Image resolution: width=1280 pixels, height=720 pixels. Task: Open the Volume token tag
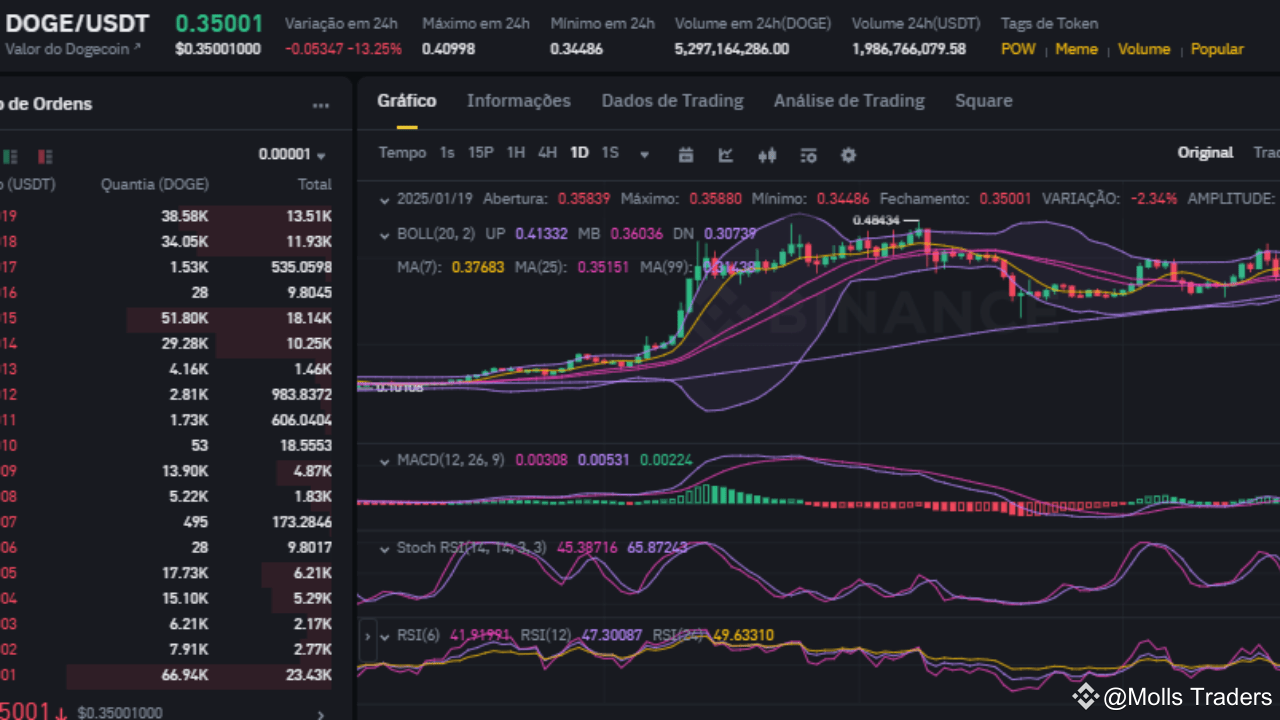pyautogui.click(x=1144, y=49)
